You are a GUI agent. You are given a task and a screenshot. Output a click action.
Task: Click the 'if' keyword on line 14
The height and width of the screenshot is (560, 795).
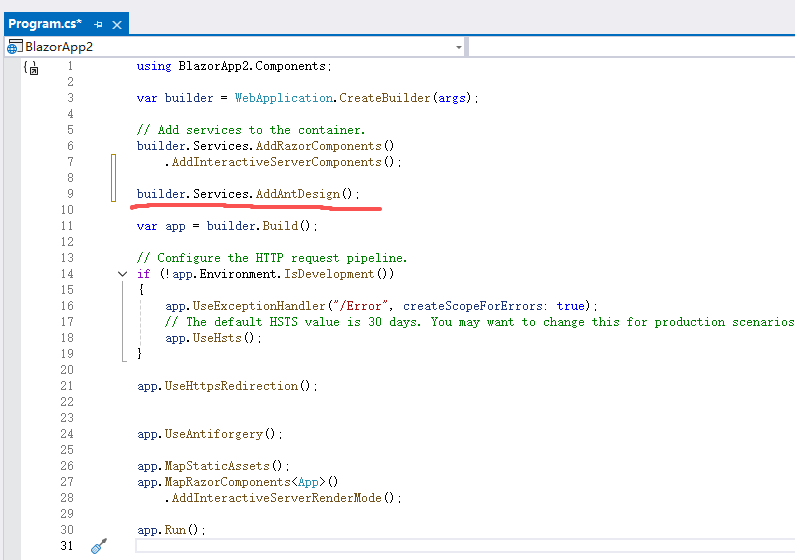click(x=143, y=274)
